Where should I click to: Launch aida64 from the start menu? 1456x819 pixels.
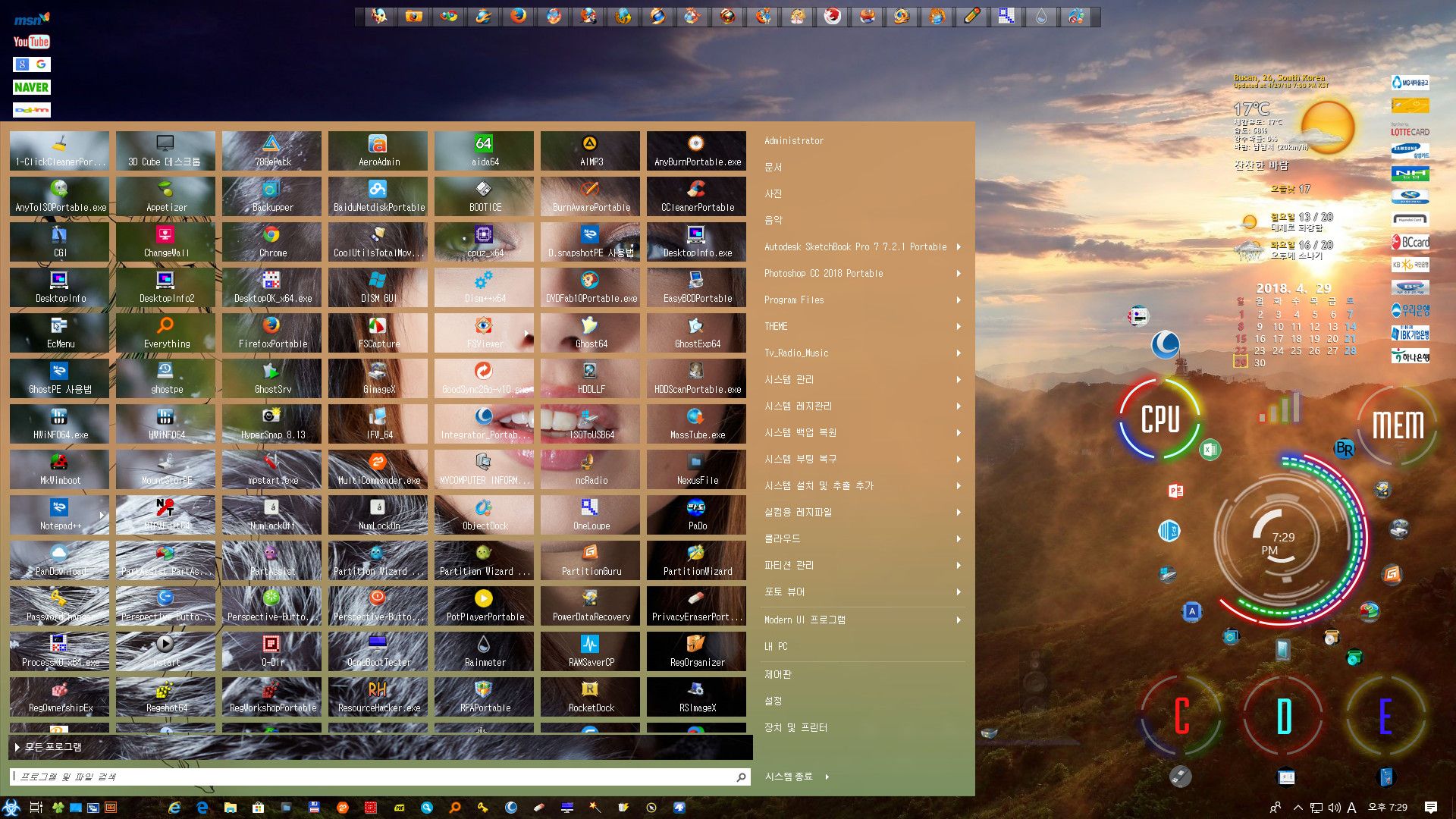[484, 150]
